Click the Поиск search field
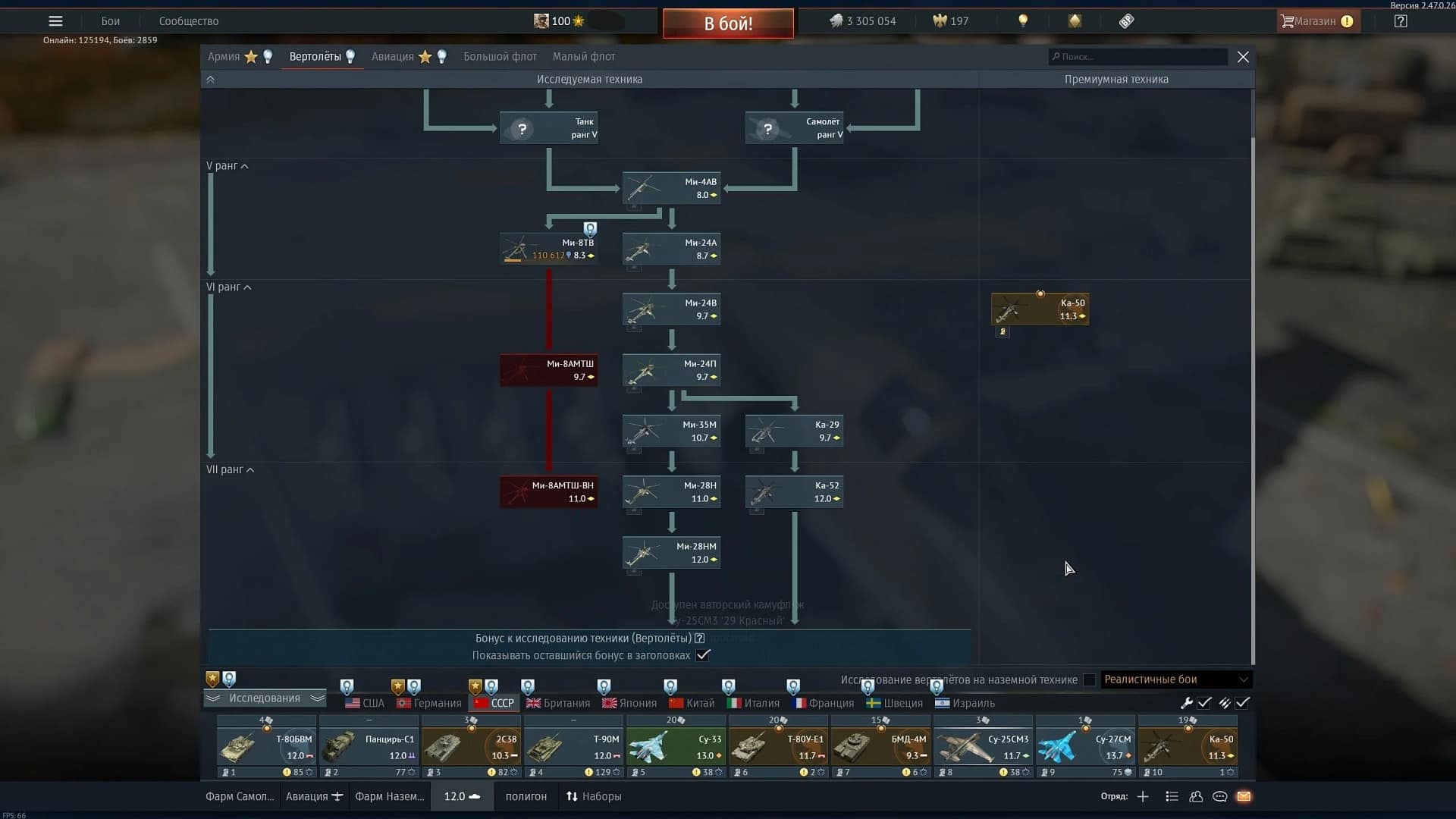1456x819 pixels. [1137, 57]
